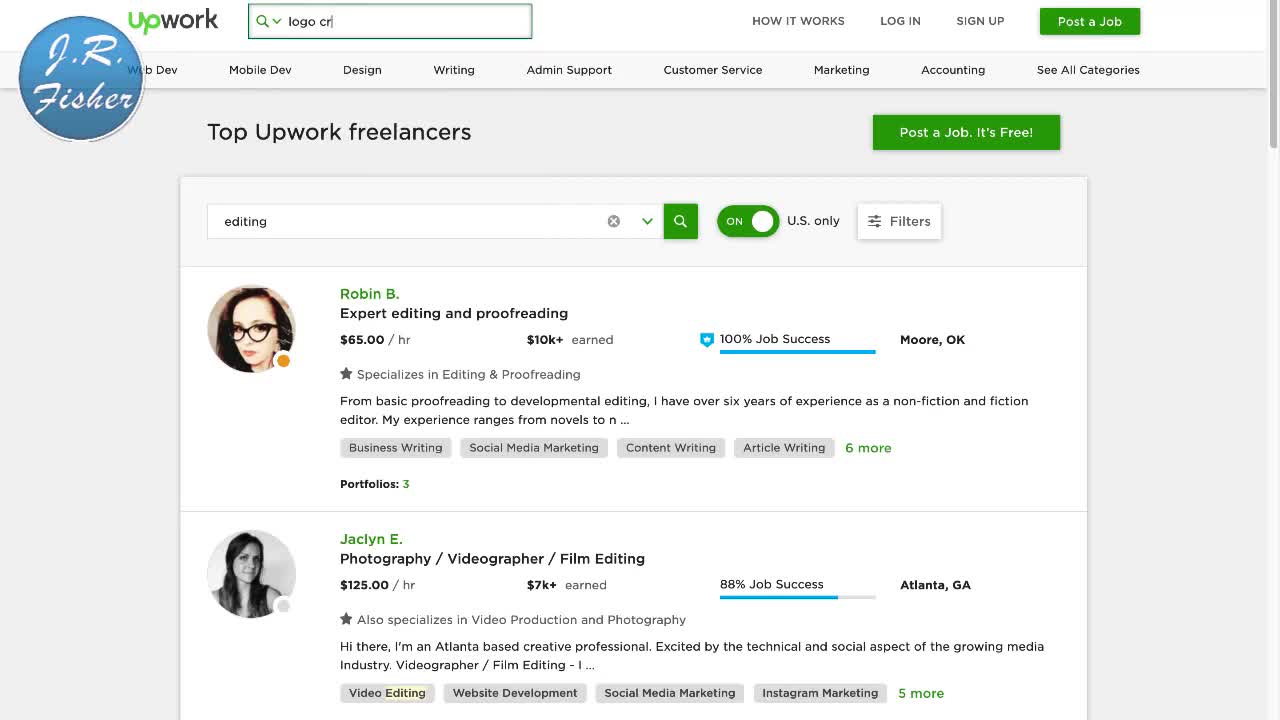This screenshot has width=1280, height=720.
Task: Select the Business Writing skill tag
Action: click(395, 448)
